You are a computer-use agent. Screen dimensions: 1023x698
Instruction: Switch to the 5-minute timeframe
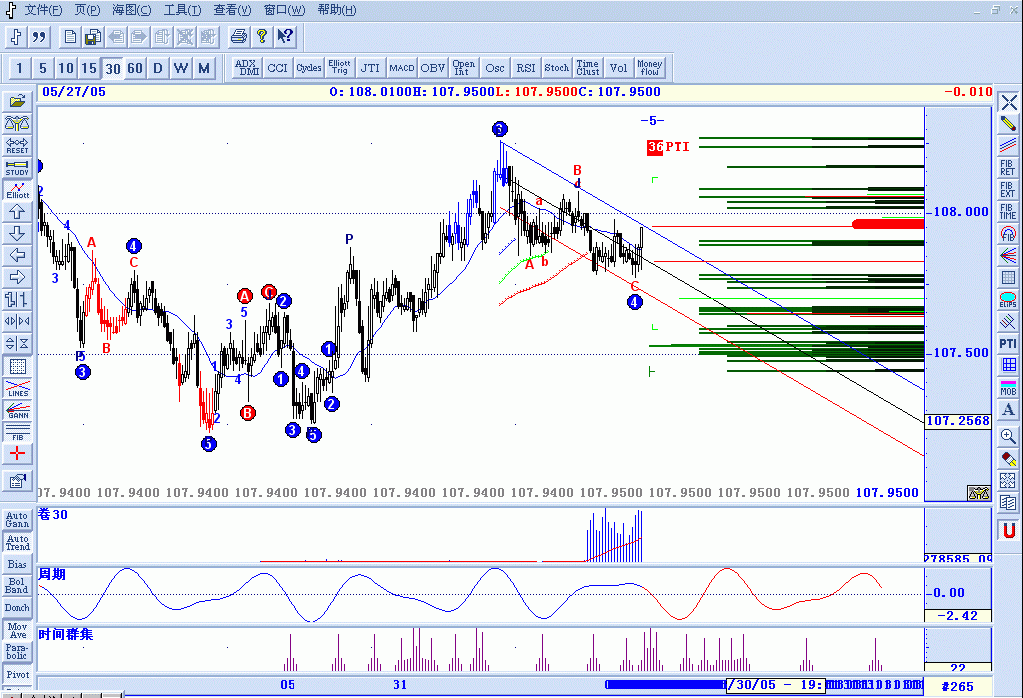click(x=43, y=68)
